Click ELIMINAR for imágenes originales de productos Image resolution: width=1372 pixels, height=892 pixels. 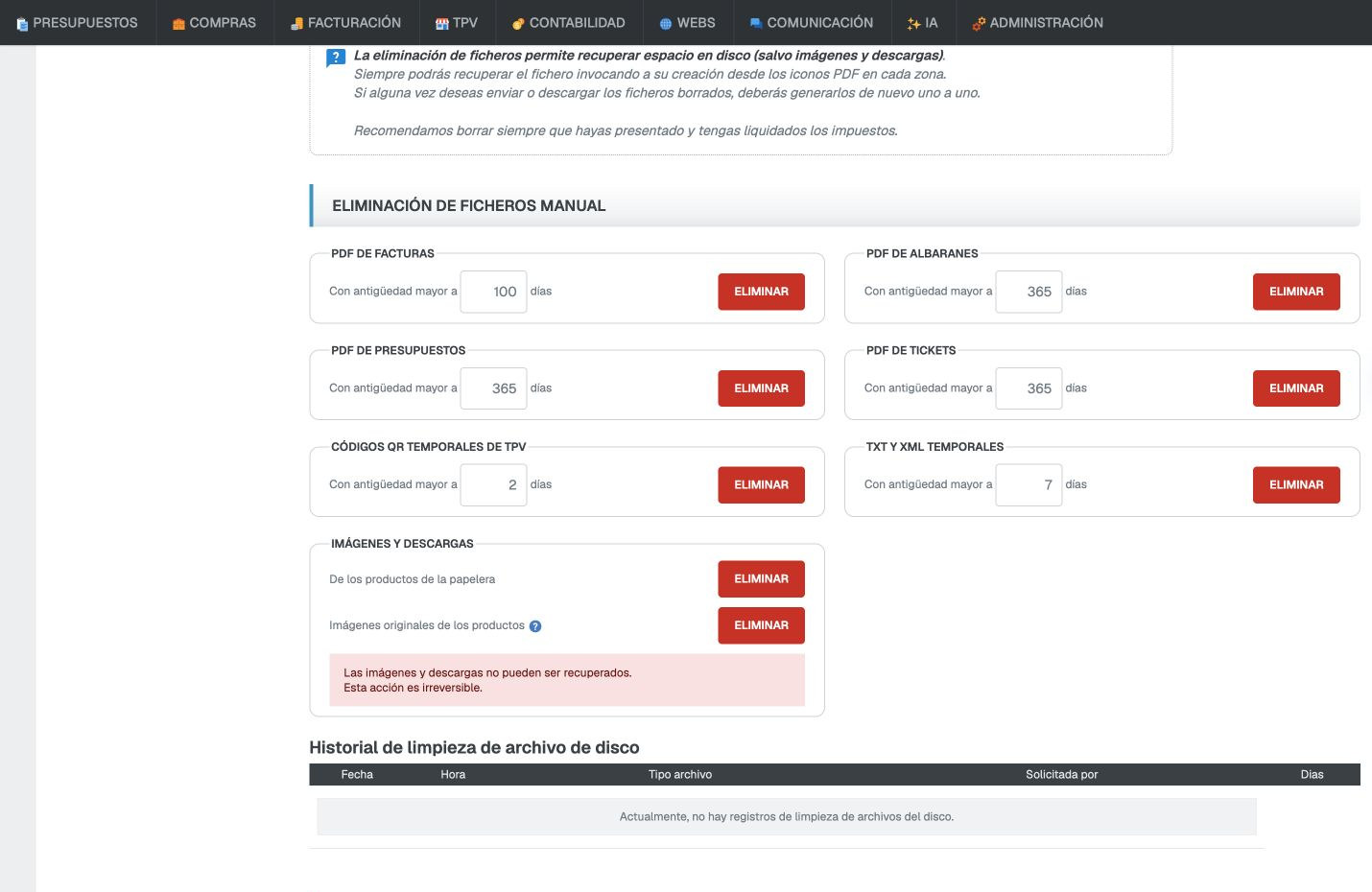click(x=762, y=625)
